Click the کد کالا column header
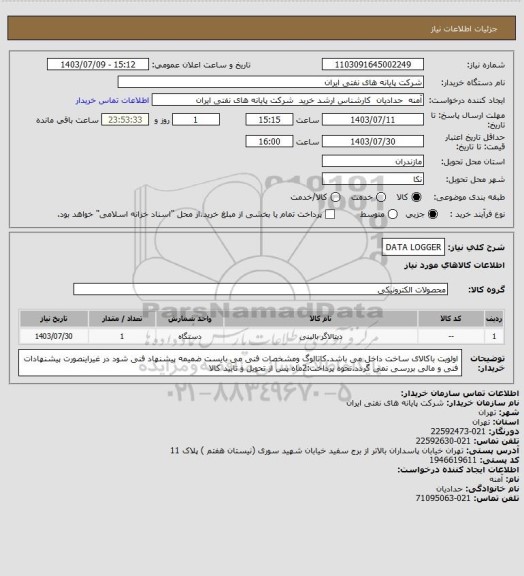 (x=451, y=318)
